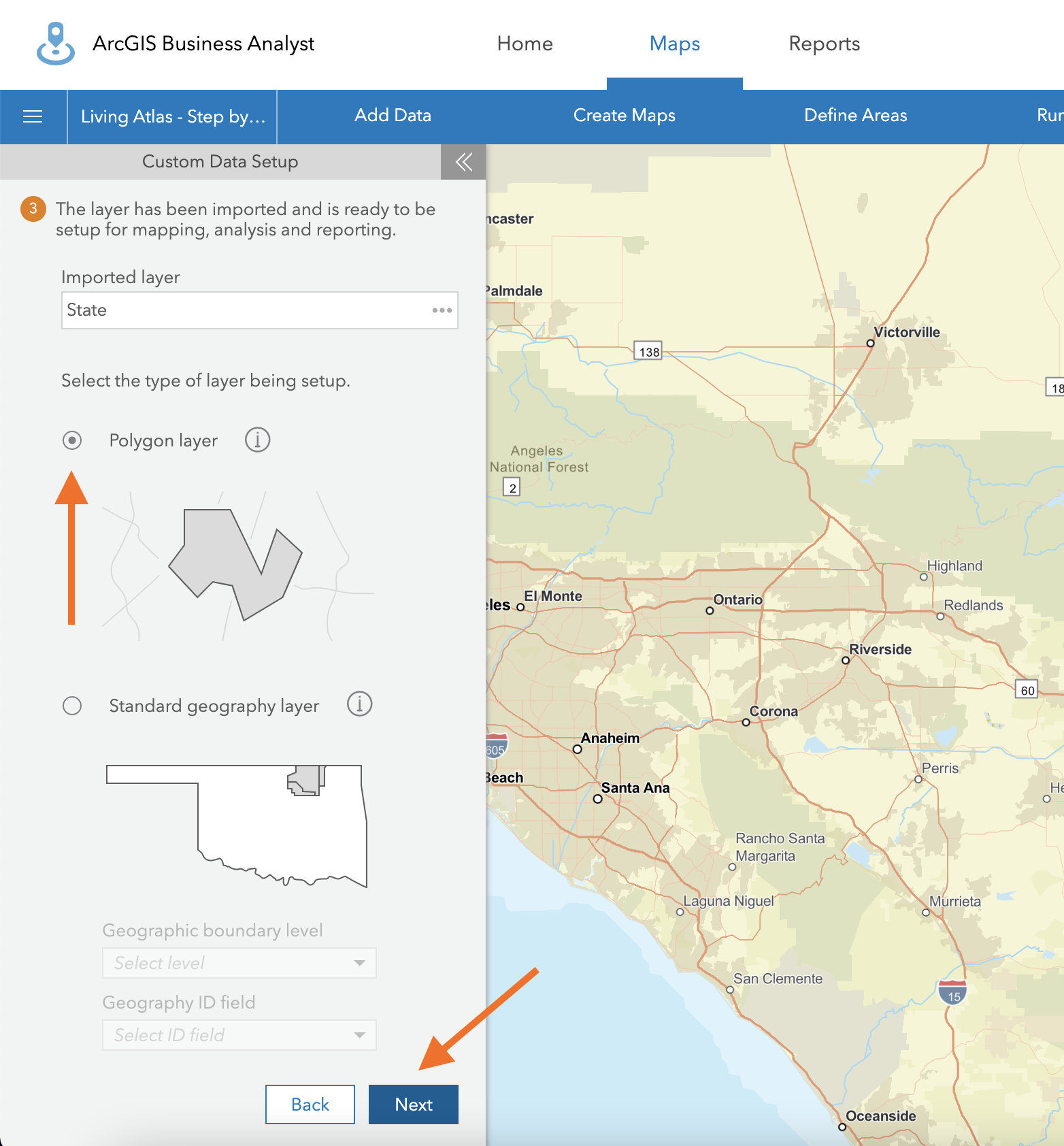
Task: Click the ArcGIS Business Analyst logo icon
Action: 56,44
